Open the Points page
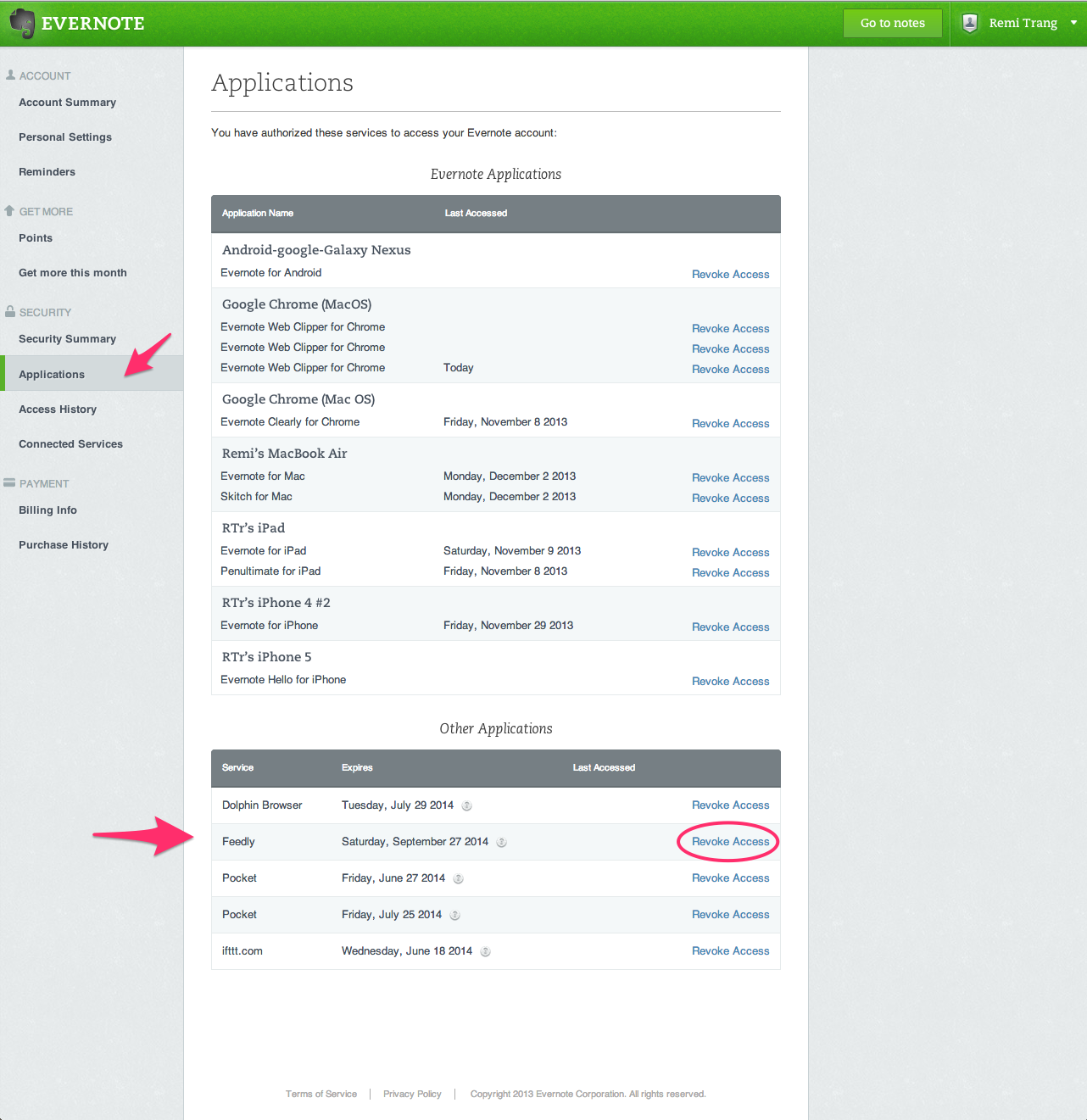This screenshot has width=1087, height=1120. click(x=36, y=238)
